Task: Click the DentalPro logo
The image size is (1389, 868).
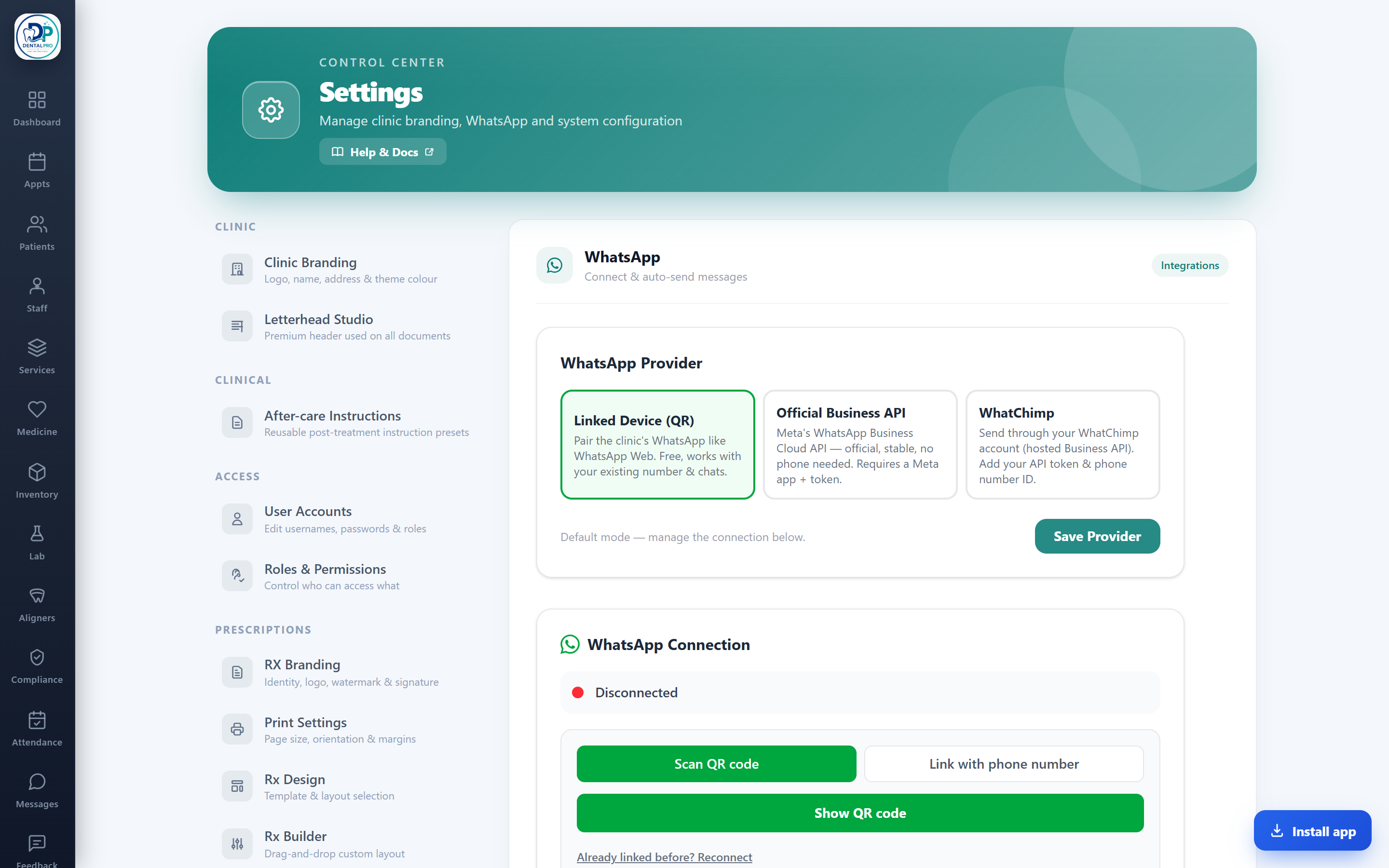Action: [37, 37]
